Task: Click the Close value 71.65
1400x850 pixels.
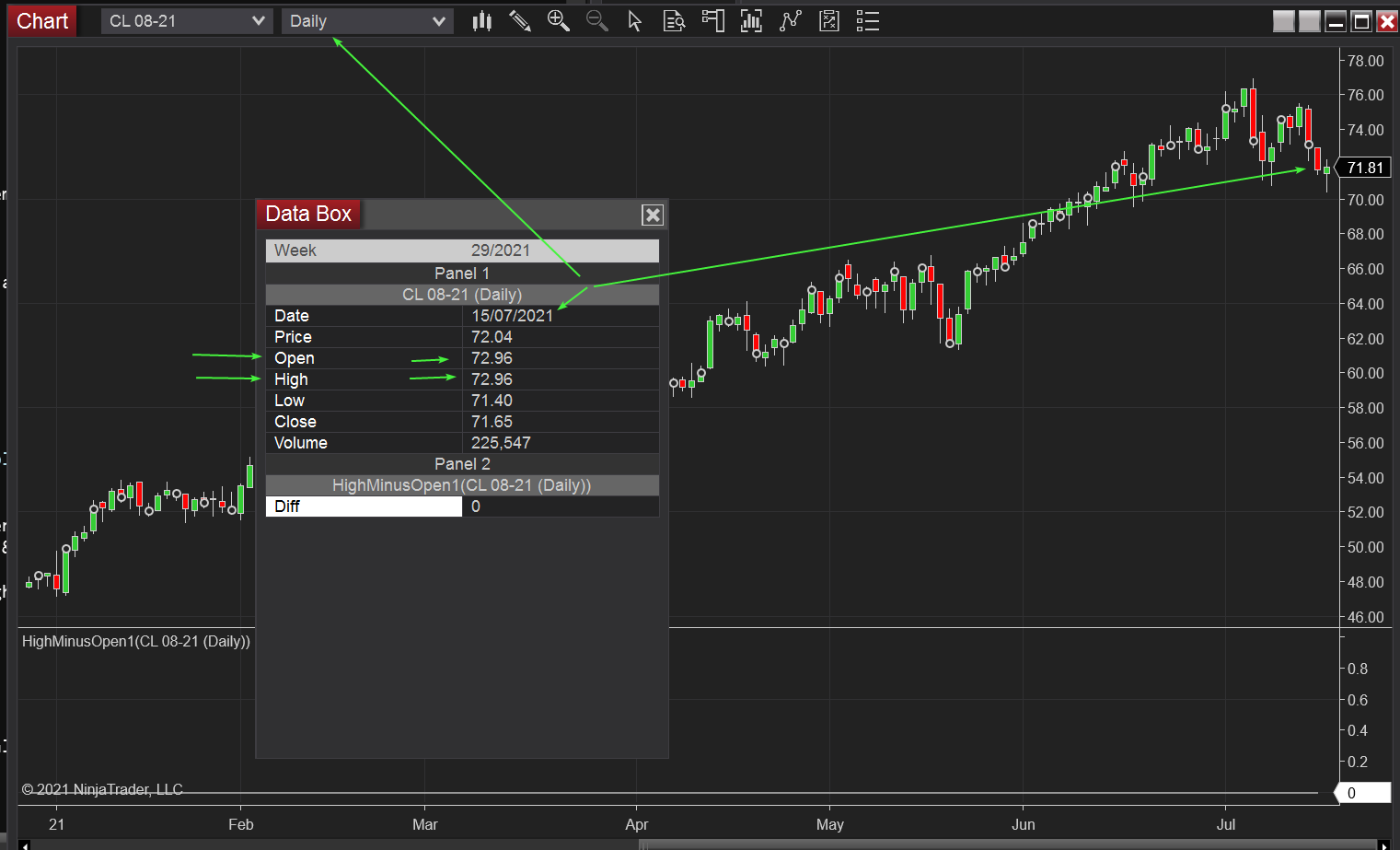Action: click(492, 422)
